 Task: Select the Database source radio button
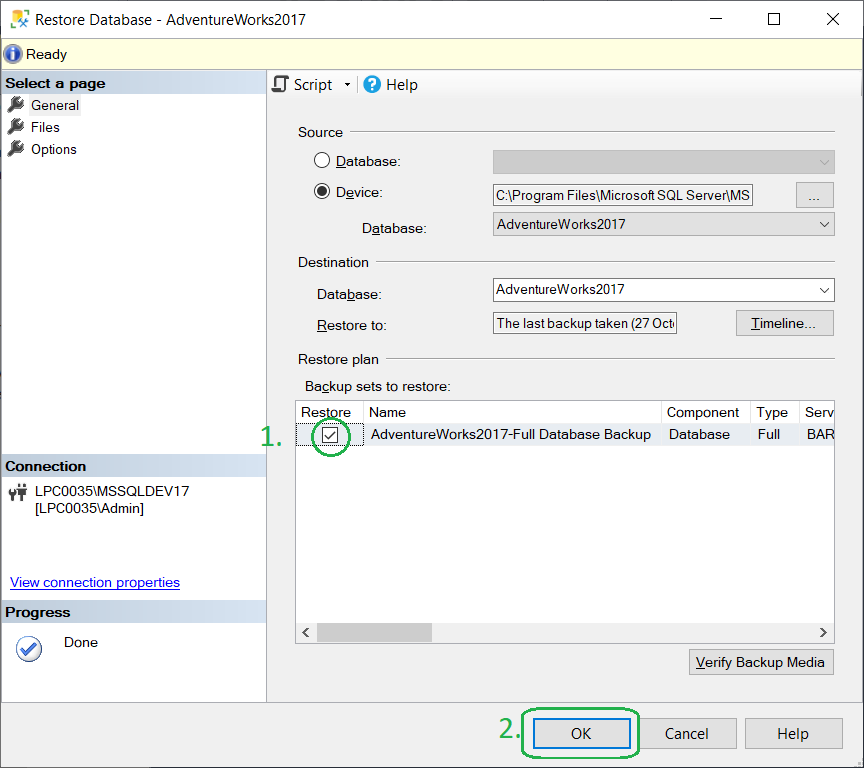pos(322,161)
